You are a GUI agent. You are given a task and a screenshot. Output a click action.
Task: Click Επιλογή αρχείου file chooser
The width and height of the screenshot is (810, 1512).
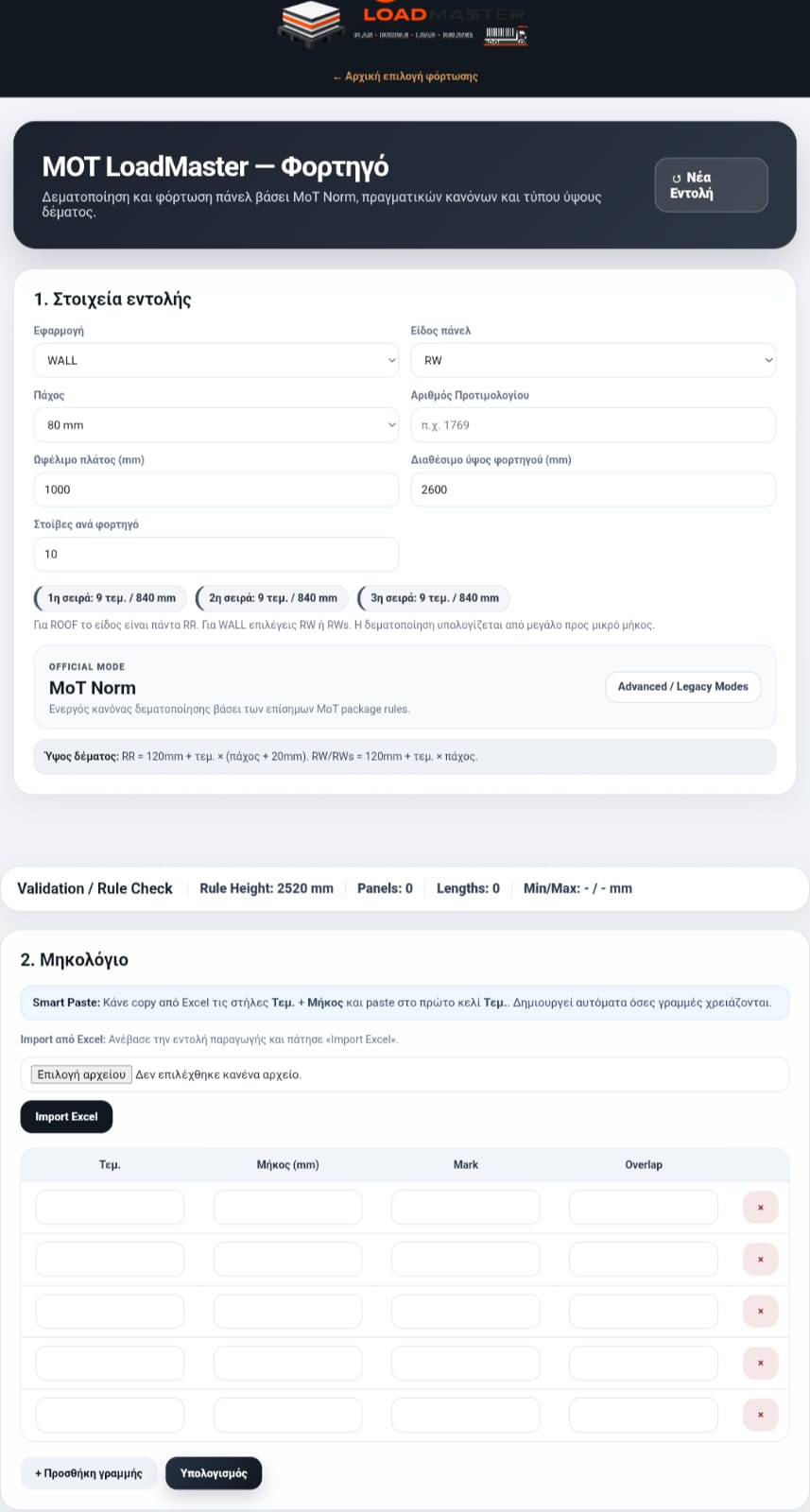click(81, 1074)
